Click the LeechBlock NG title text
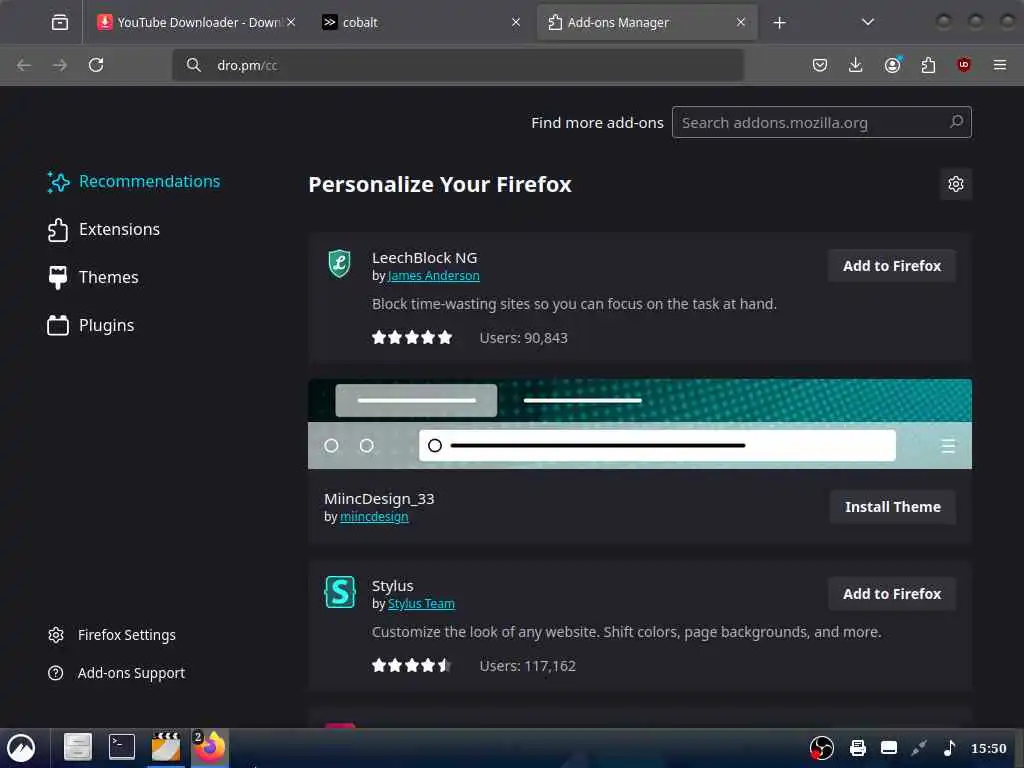Screen dimensions: 1024x768 click(x=424, y=258)
